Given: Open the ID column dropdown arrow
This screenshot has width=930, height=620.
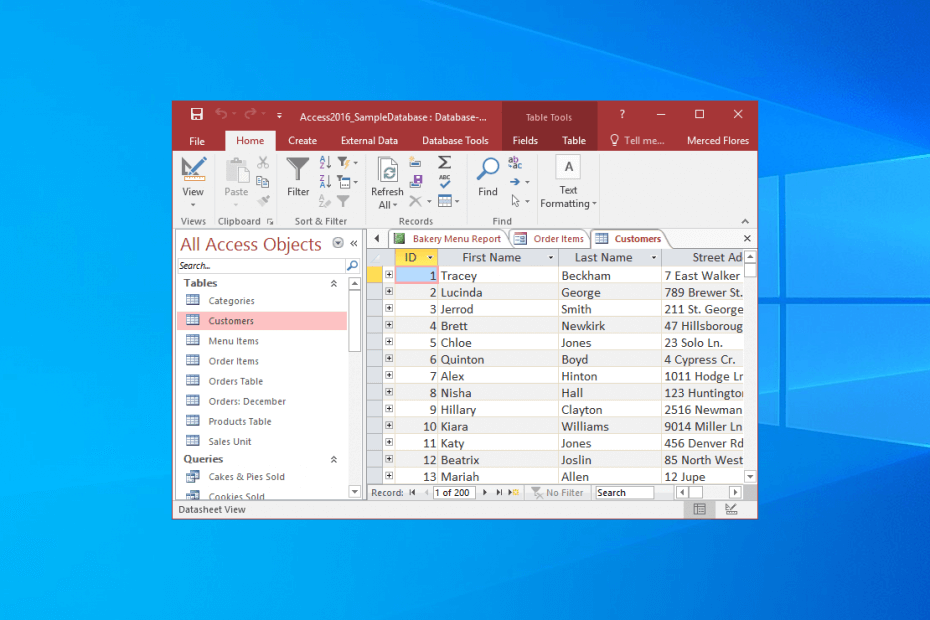Looking at the screenshot, I should (x=431, y=258).
